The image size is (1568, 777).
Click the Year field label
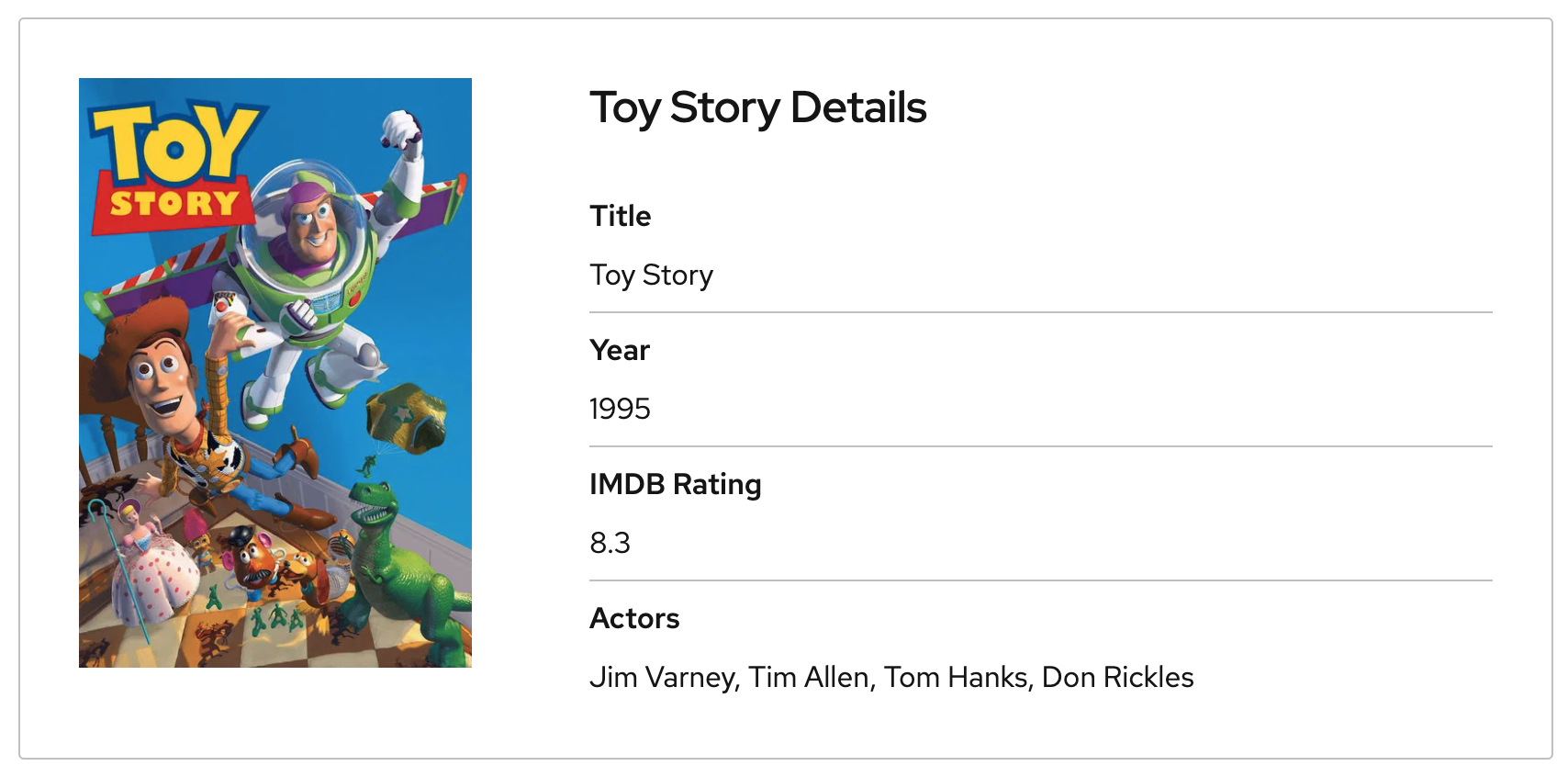pos(620,350)
